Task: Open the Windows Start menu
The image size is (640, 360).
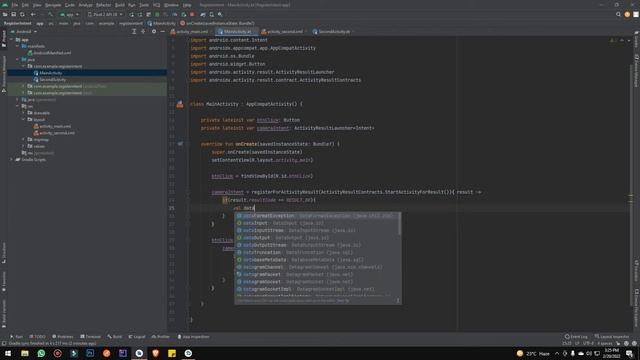Action: coord(8,353)
